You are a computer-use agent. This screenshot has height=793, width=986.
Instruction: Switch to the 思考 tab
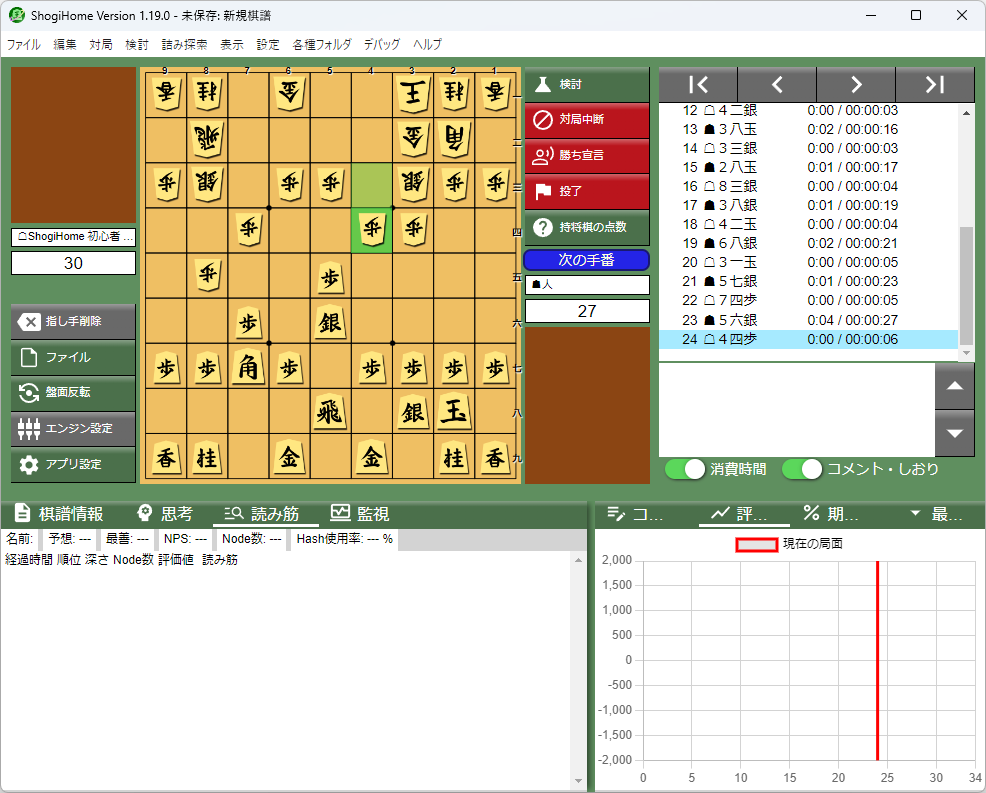165,514
